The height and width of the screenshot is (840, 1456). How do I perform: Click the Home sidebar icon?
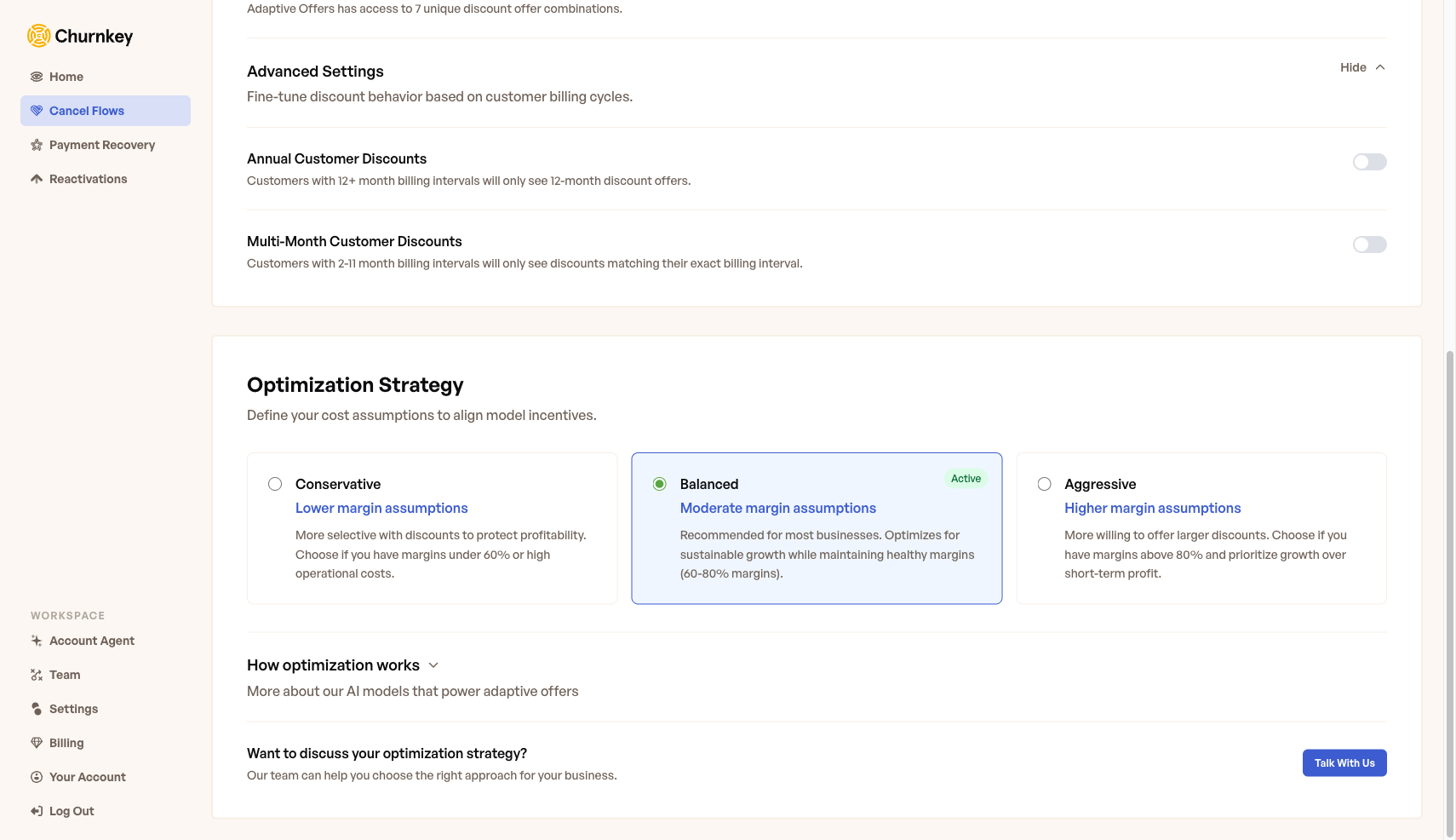coord(37,77)
